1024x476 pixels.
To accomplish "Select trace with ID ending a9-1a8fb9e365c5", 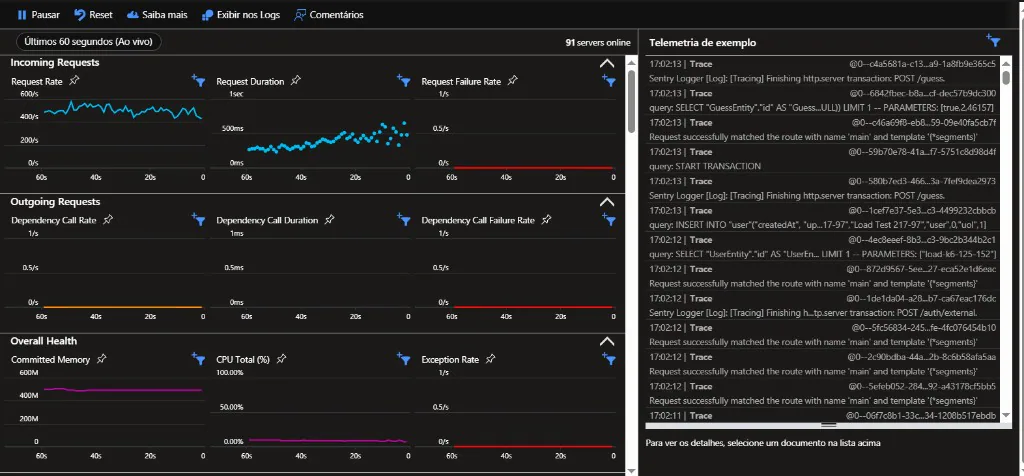I will coord(822,71).
